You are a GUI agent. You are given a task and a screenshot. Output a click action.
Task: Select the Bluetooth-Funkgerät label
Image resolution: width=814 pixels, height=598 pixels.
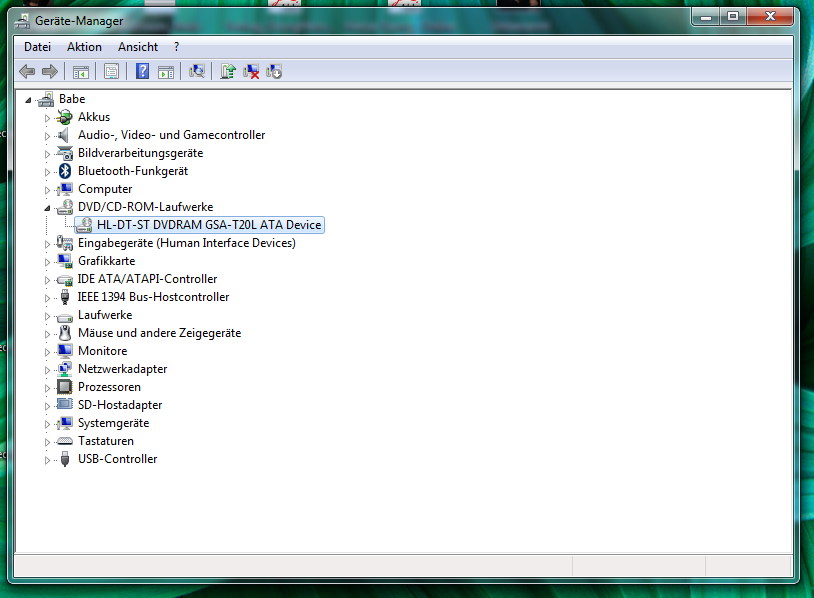pos(133,171)
